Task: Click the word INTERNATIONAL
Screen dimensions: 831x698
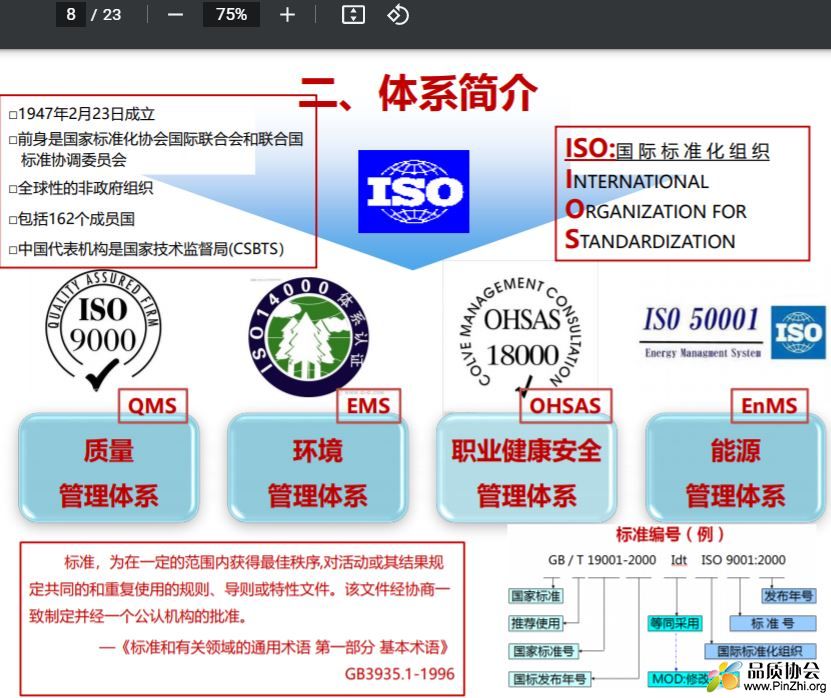Action: [x=636, y=180]
